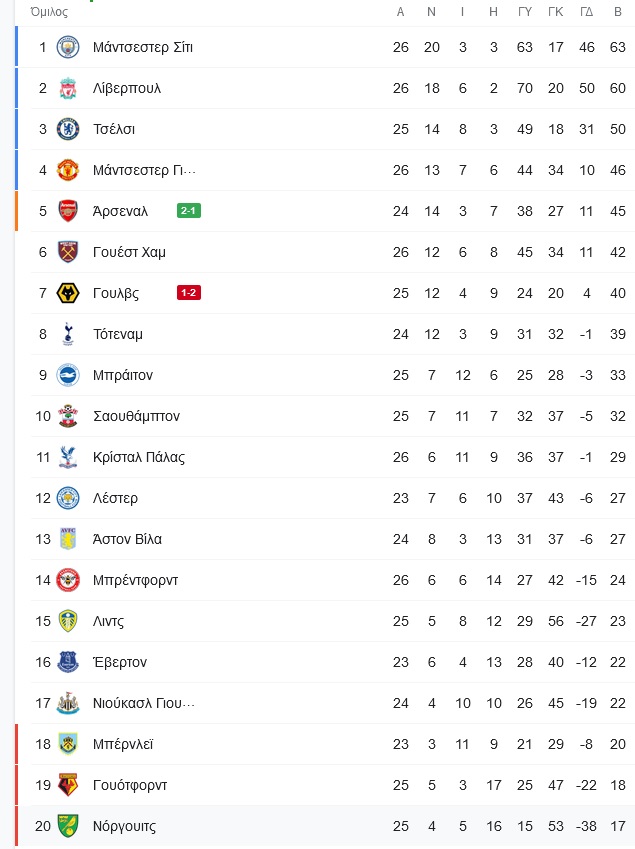Click the Wolves wolf-head logo
Screen dimensions: 635x849
click(x=68, y=293)
